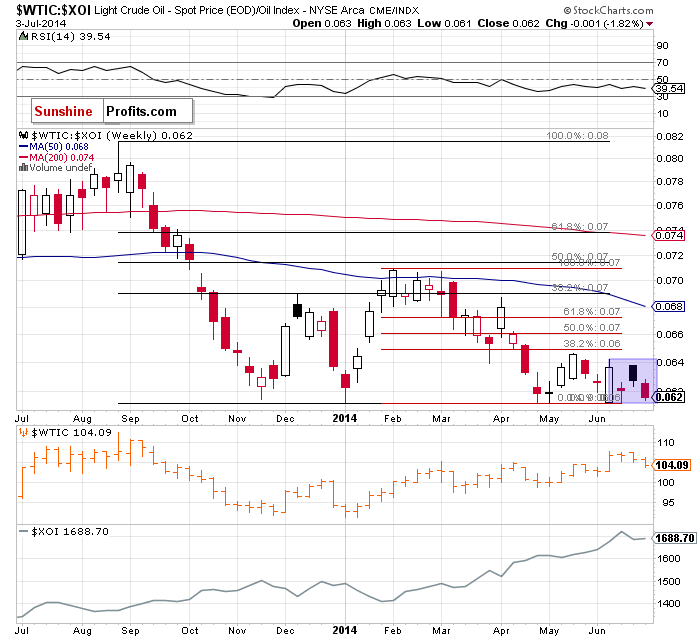Click the solid black candlestick in December
Image resolution: width=700 pixels, height=639 pixels.
297,310
